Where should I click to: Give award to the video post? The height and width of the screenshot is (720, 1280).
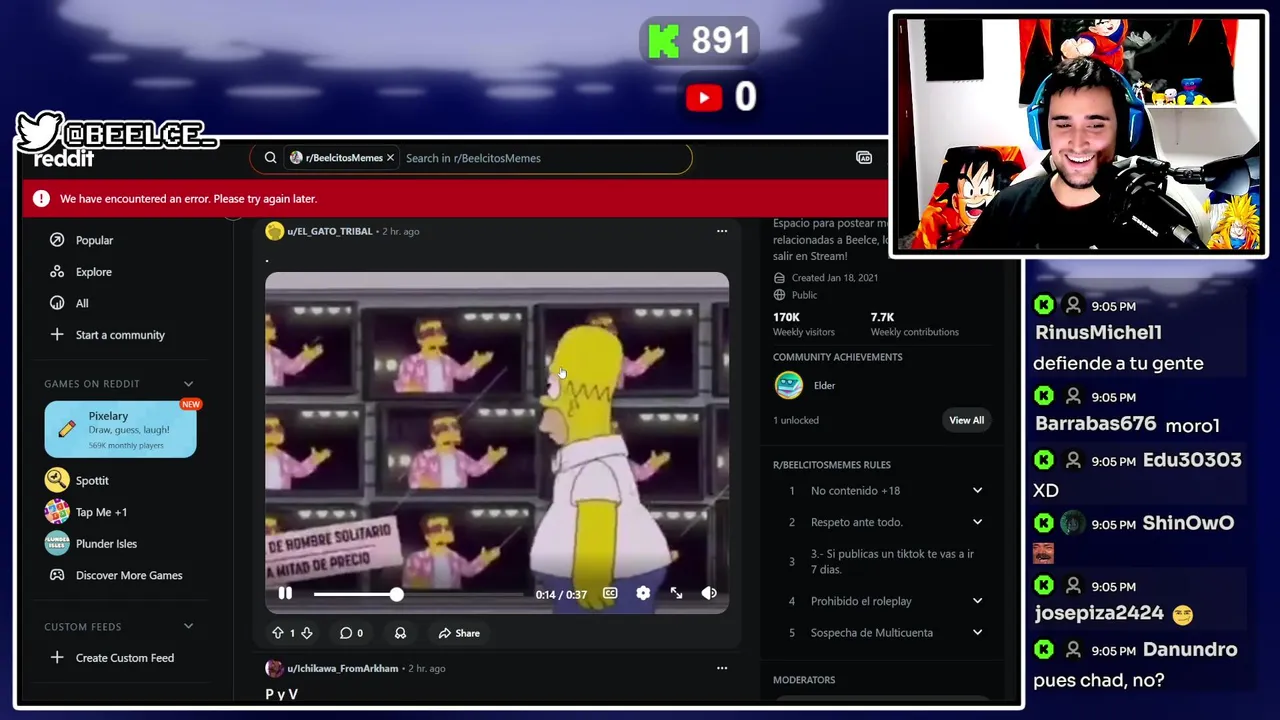click(400, 633)
